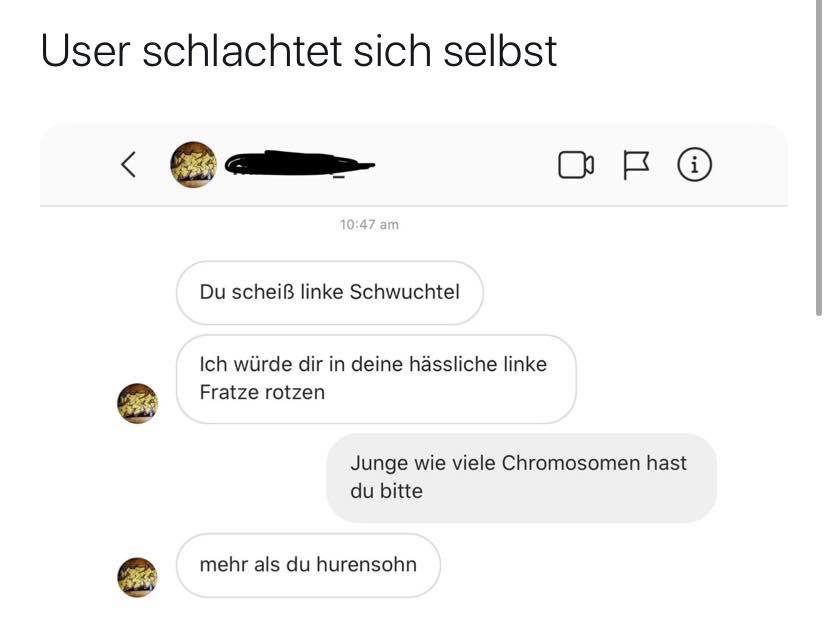Go back with the chevron arrow
The width and height of the screenshot is (828, 636).
pyautogui.click(x=129, y=164)
